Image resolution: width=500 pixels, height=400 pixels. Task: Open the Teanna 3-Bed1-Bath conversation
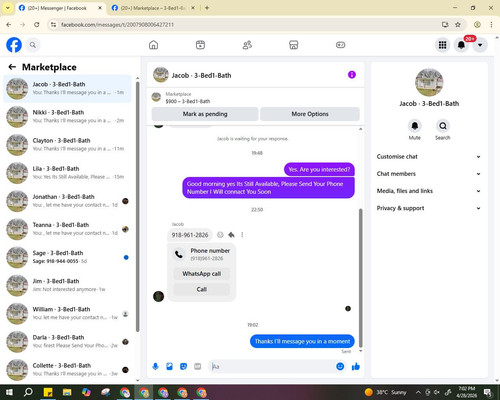(67, 229)
